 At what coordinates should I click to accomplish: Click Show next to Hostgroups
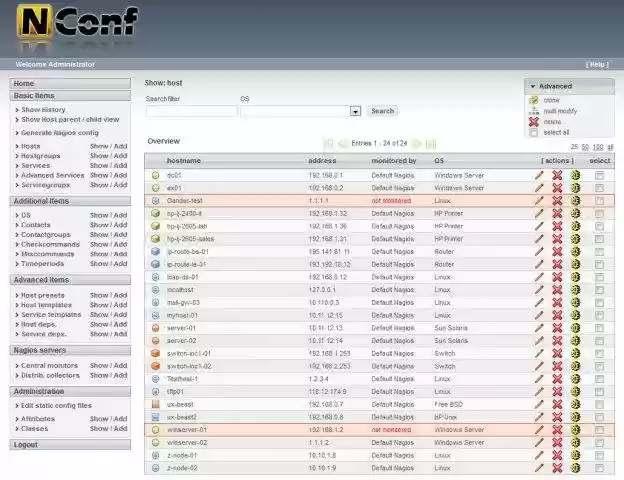[99, 156]
